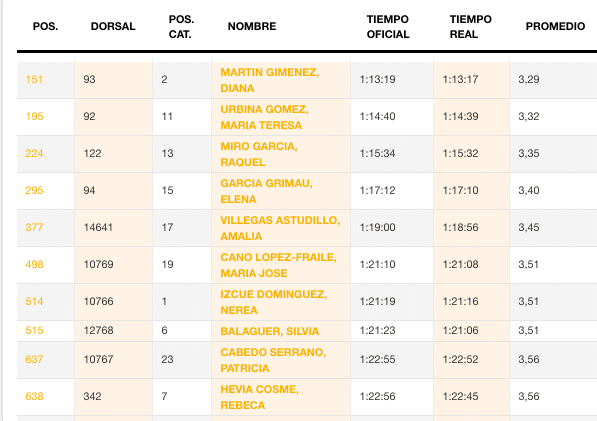Viewport: 597px width, 421px height.
Task: Open runner VILLEGAS ASTUDILLO, AMALIA
Action: 280,228
